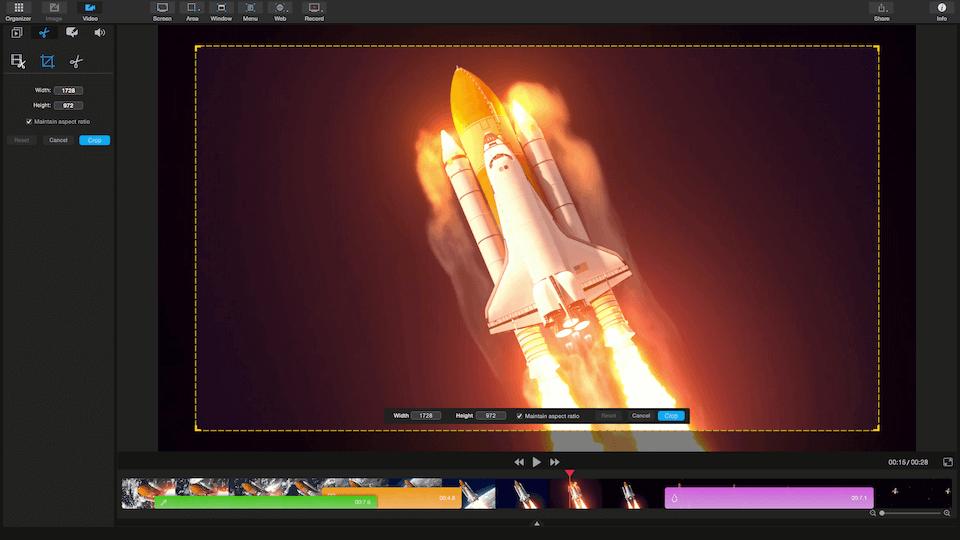This screenshot has height=540, width=960.
Task: Select the orange timeline clip
Action: pos(419,498)
